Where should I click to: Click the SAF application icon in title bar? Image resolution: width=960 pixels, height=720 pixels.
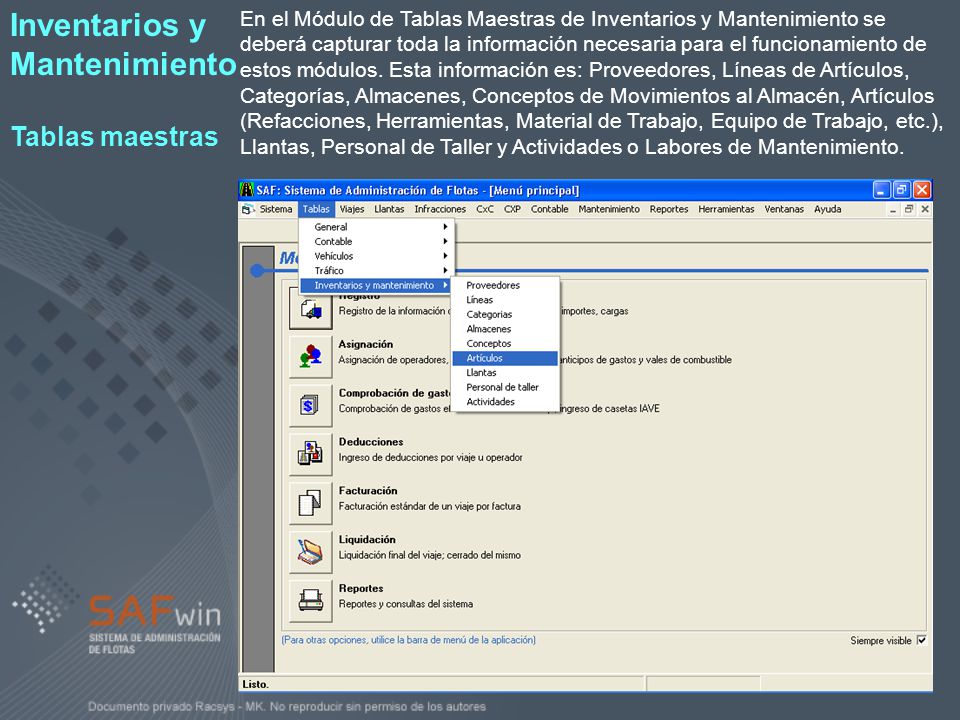click(x=247, y=190)
